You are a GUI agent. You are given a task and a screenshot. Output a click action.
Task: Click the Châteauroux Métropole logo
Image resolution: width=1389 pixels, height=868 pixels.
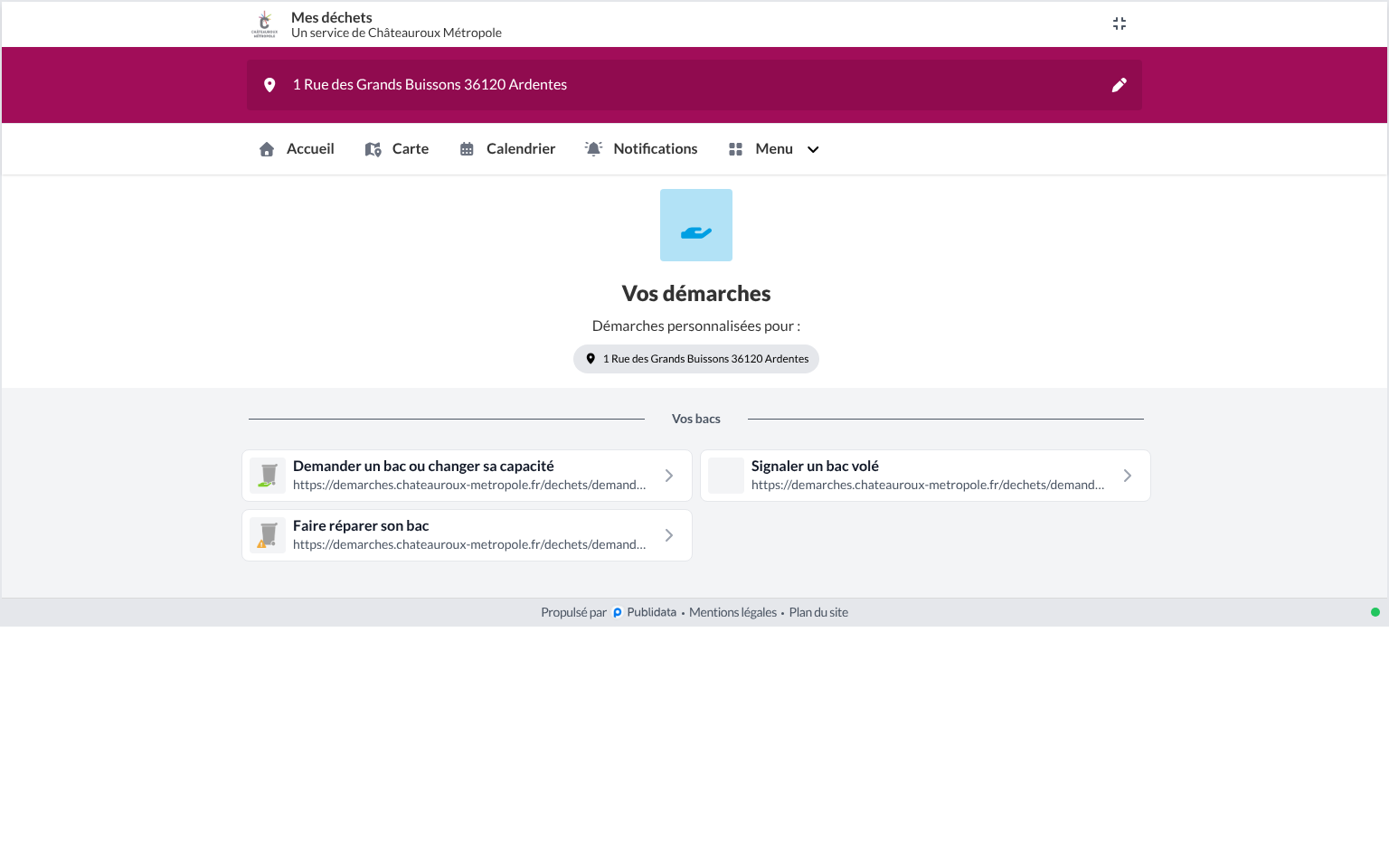click(x=264, y=24)
